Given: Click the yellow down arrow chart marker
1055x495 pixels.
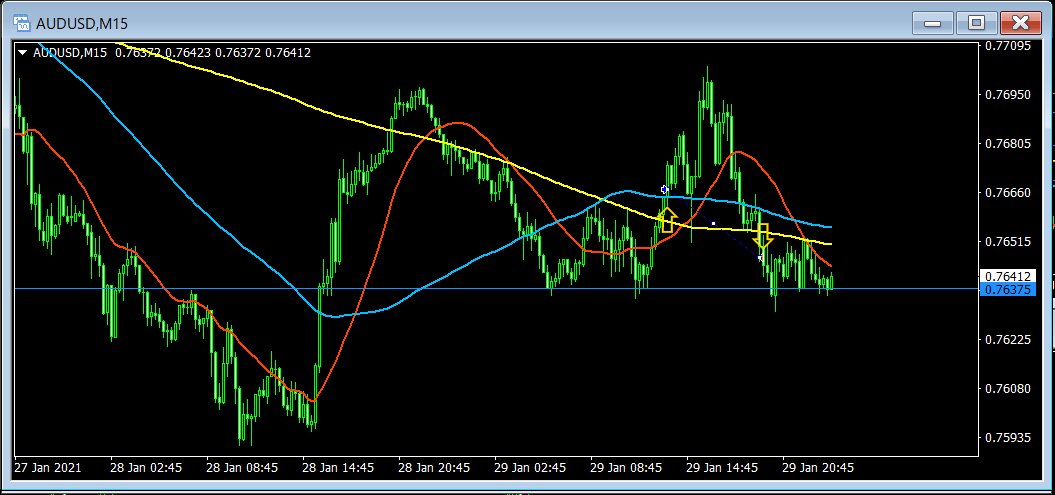Looking at the screenshot, I should [x=763, y=235].
